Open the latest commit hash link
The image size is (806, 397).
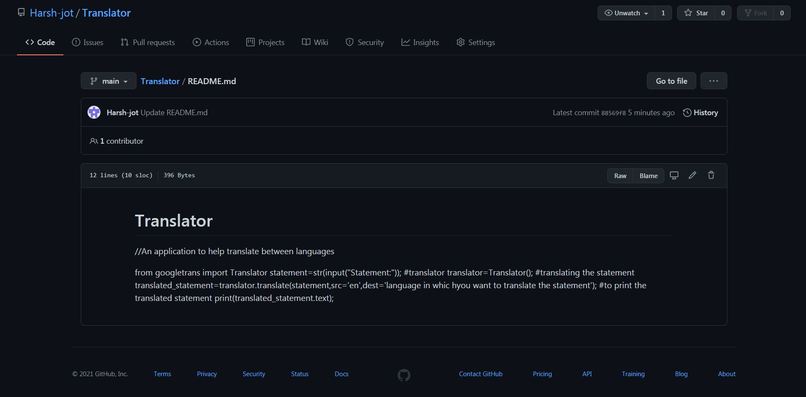coord(613,113)
